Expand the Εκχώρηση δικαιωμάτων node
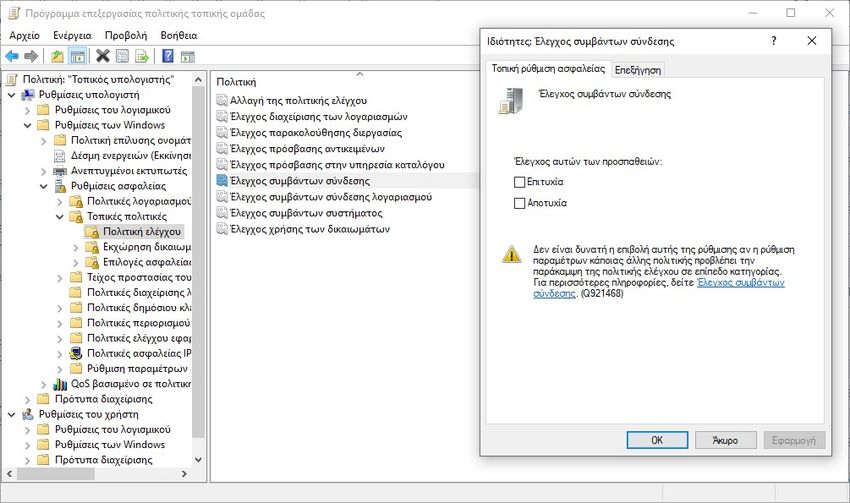The width and height of the screenshot is (850, 503). 76,247
